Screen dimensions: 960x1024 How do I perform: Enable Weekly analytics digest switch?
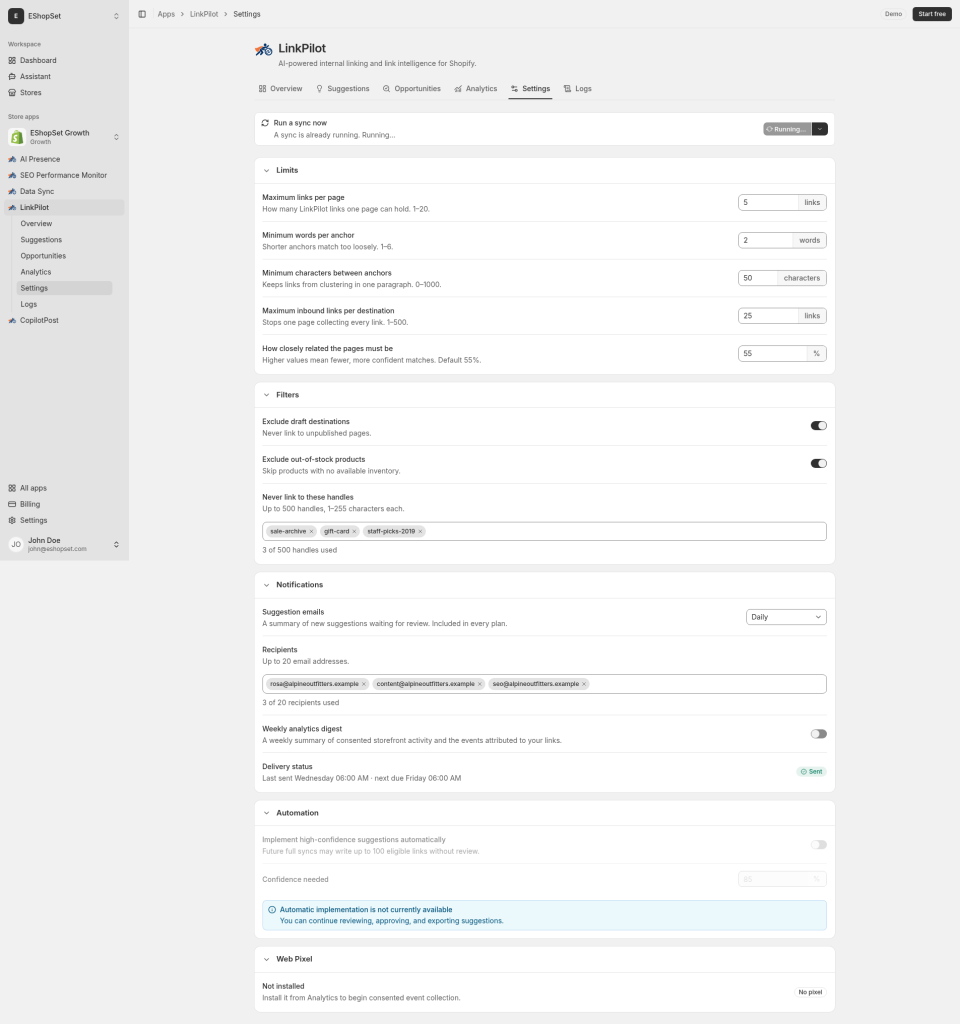click(818, 734)
